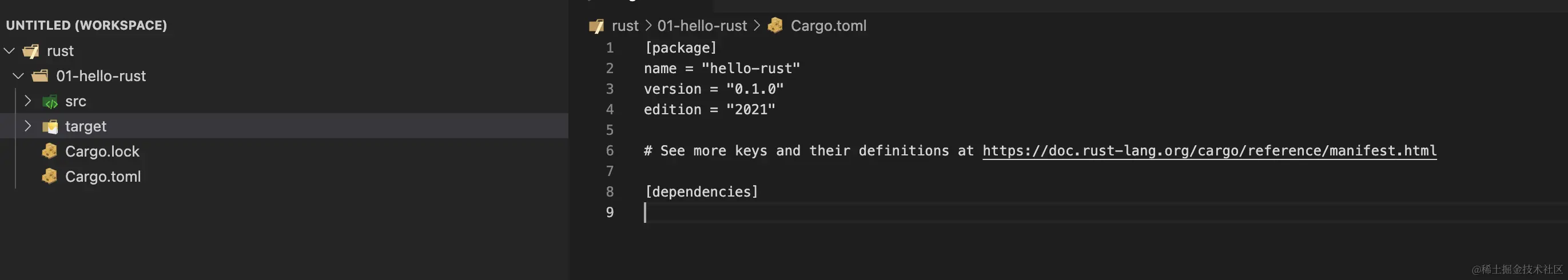
Task: Click the rust folder icon in breadcrumb
Action: coord(596,26)
